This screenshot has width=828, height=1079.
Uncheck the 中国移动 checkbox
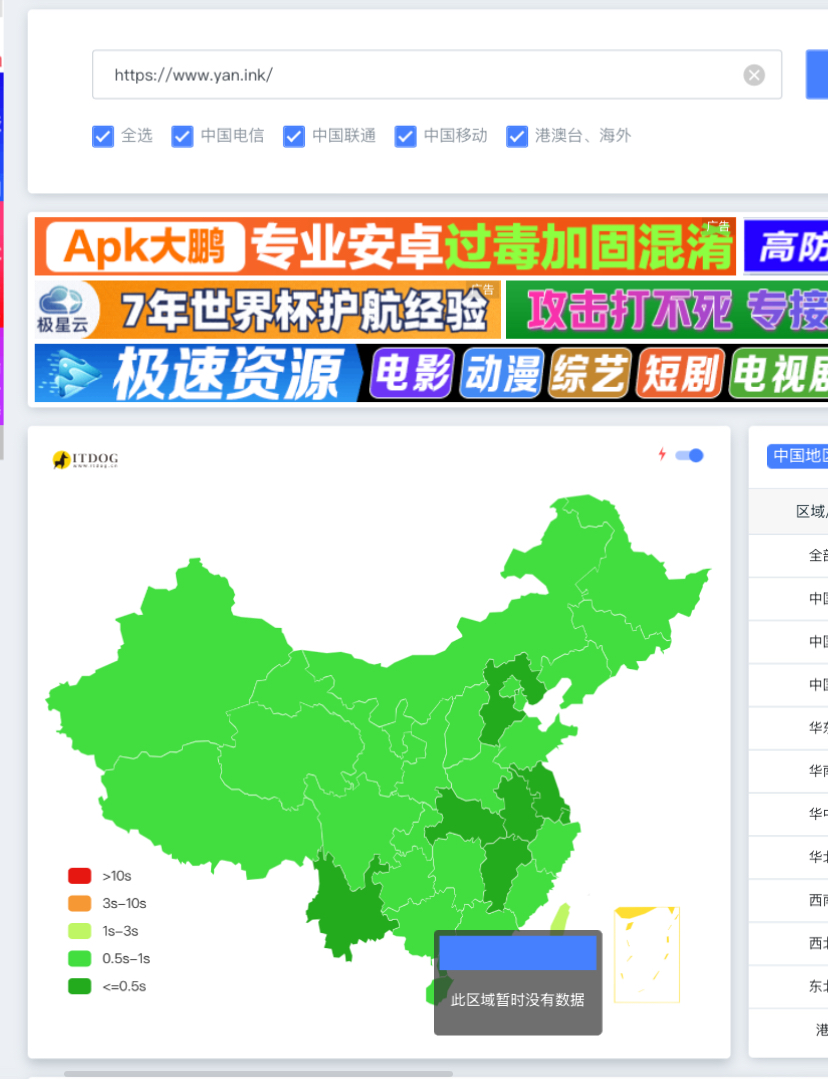tap(405, 136)
